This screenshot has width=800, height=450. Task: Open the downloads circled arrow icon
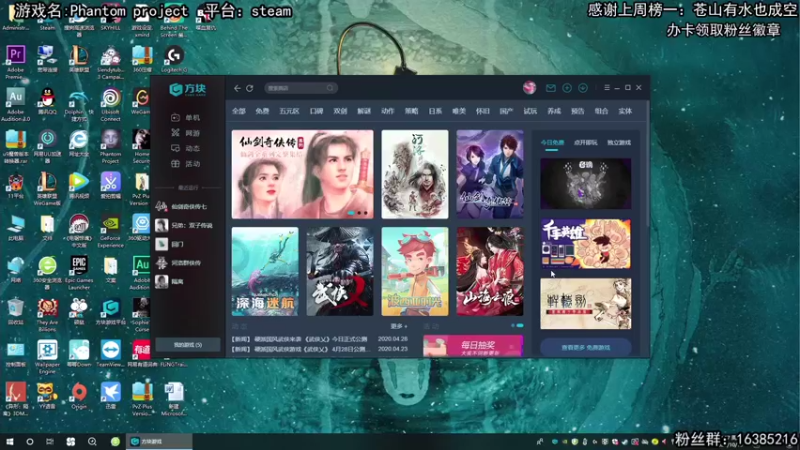583,88
